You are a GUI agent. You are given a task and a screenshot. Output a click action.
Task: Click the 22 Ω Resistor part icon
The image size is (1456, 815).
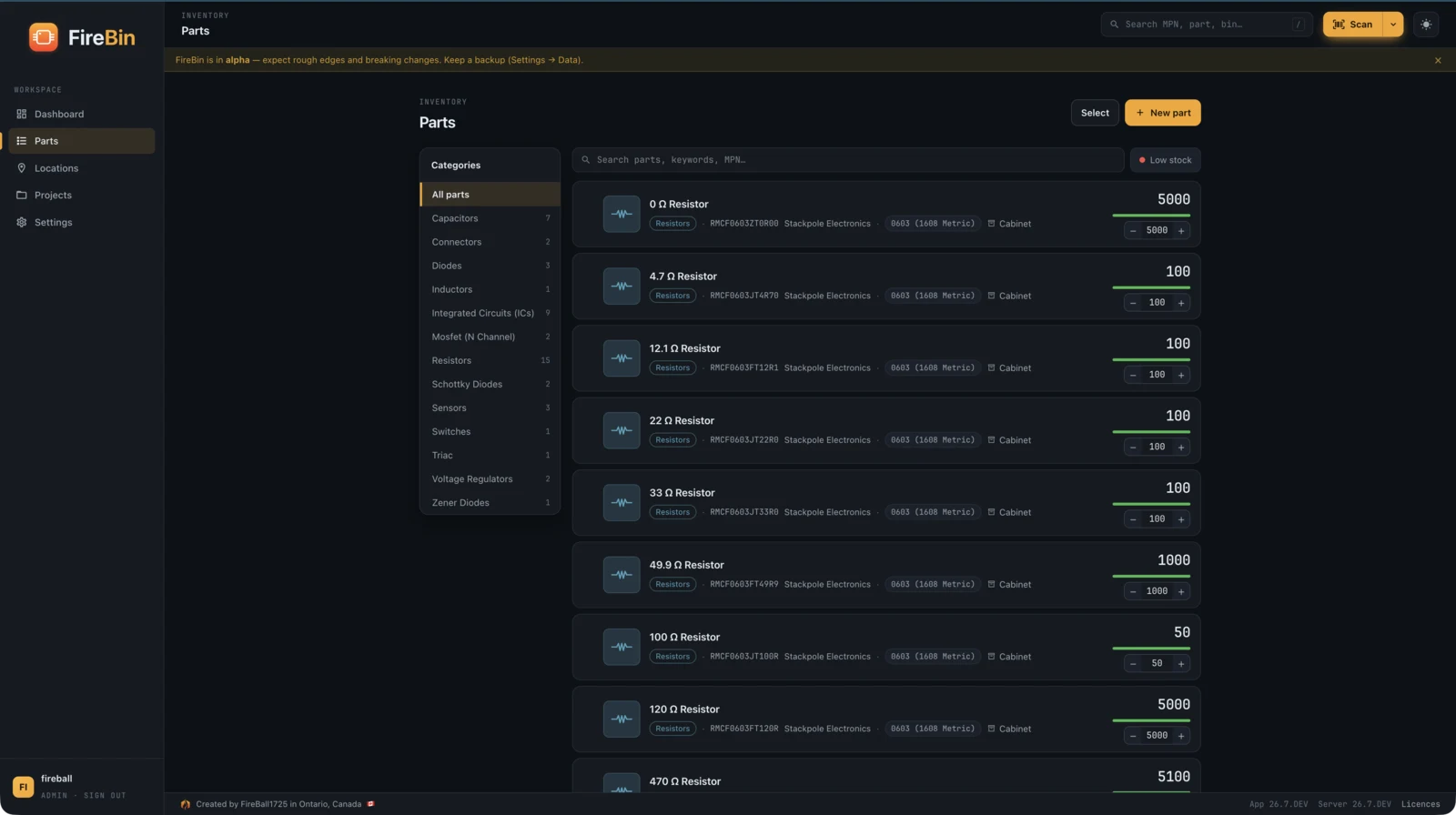point(622,430)
